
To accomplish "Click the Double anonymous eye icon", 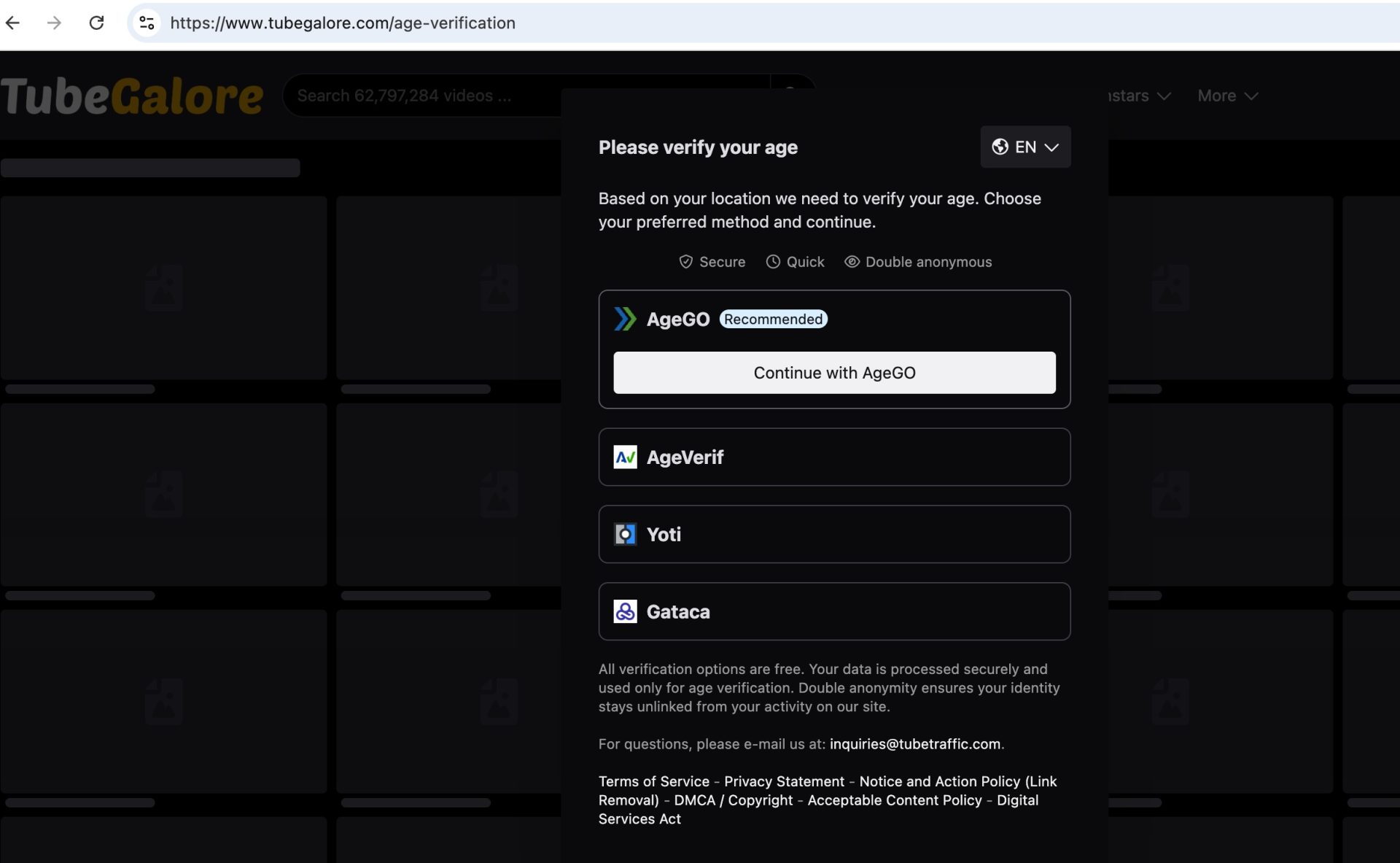I will [x=852, y=261].
